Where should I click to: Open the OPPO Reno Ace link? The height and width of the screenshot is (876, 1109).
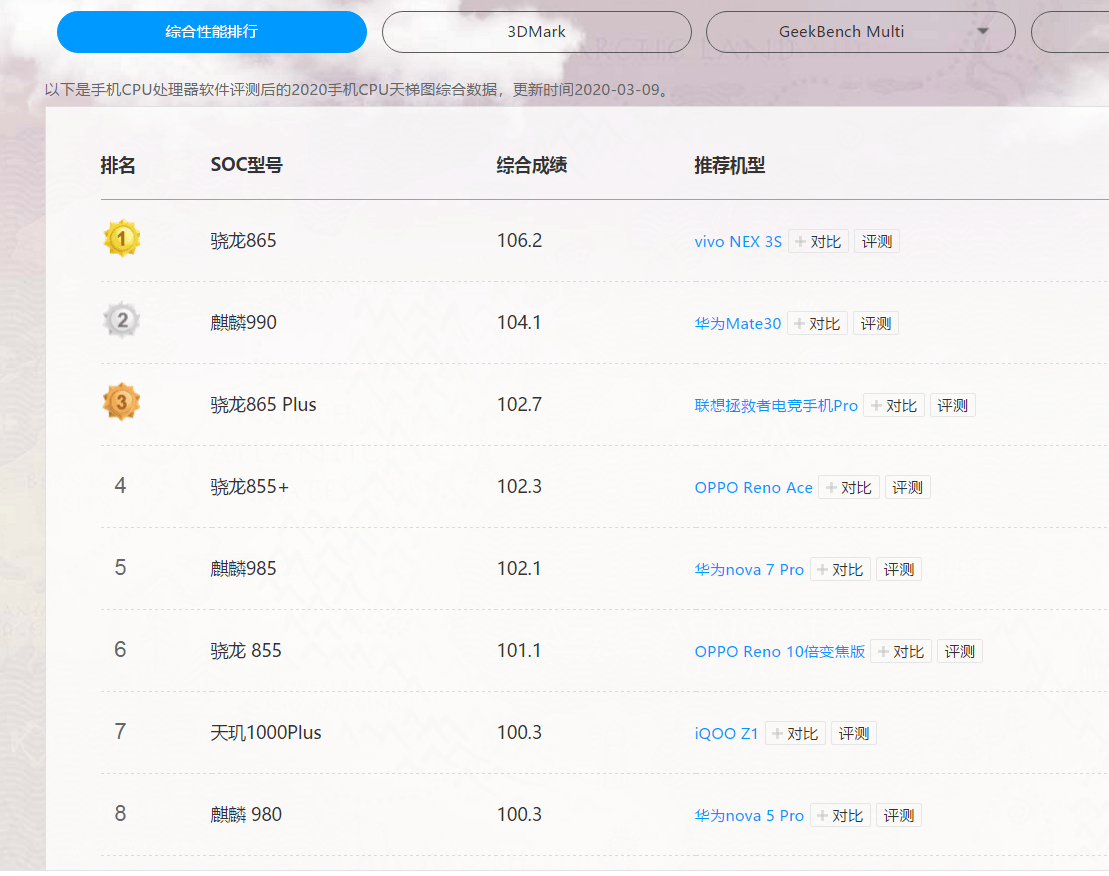click(x=753, y=488)
